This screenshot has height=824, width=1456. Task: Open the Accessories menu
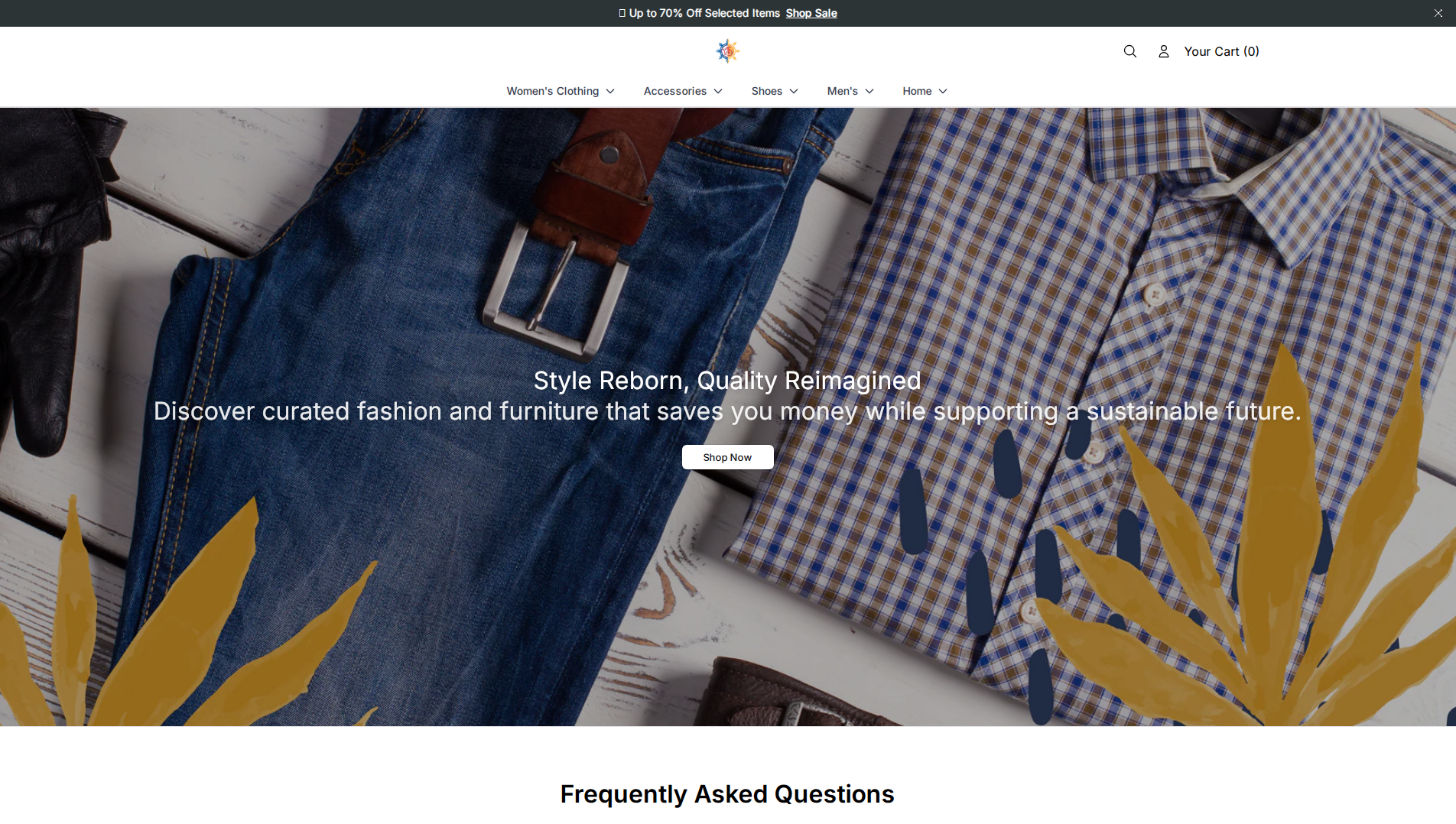(683, 91)
